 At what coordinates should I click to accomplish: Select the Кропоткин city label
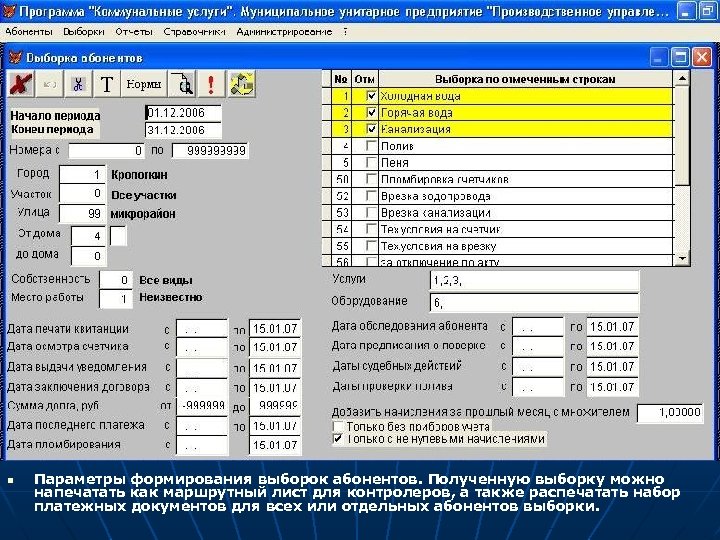tap(139, 175)
